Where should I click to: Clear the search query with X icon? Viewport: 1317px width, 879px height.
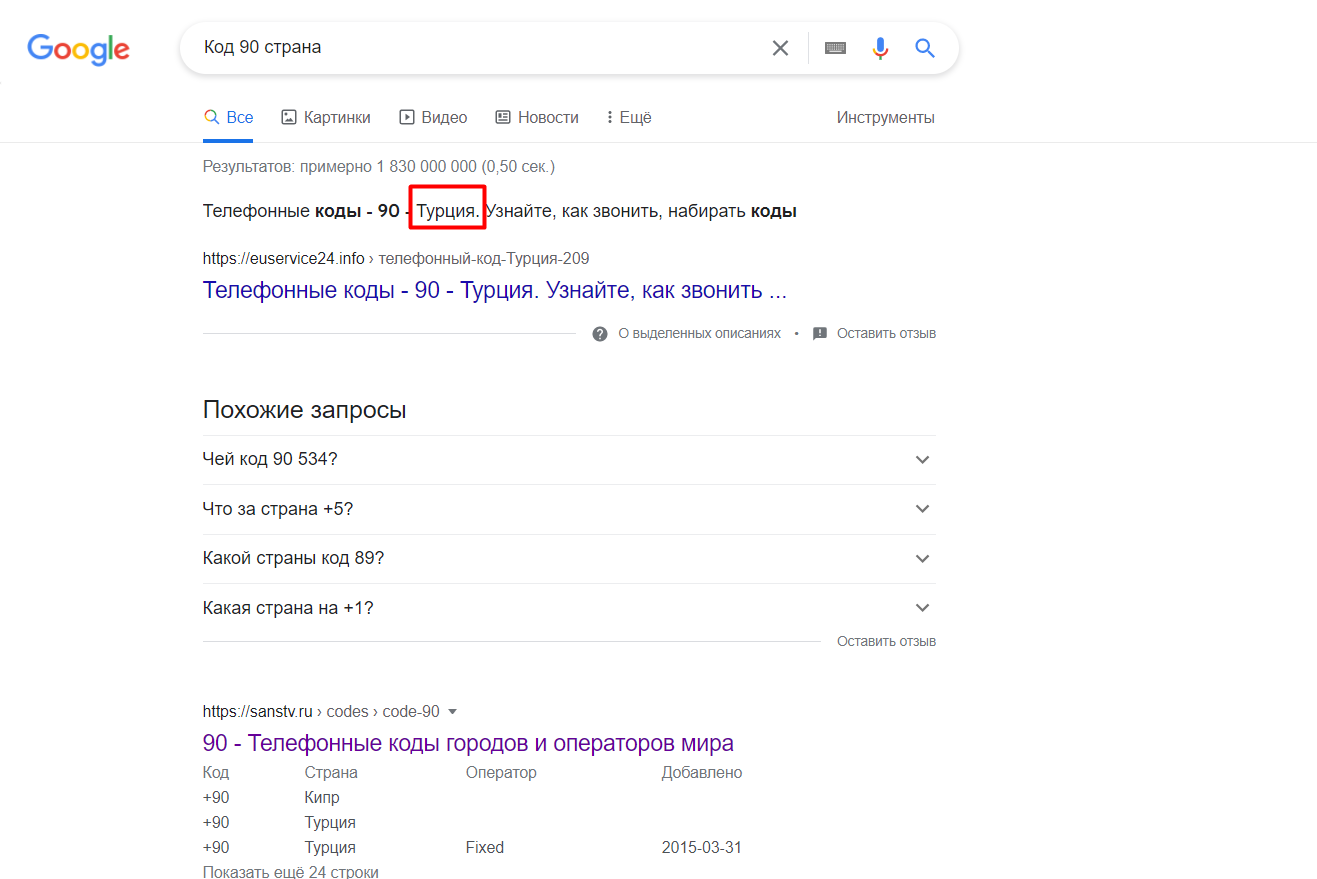click(780, 48)
